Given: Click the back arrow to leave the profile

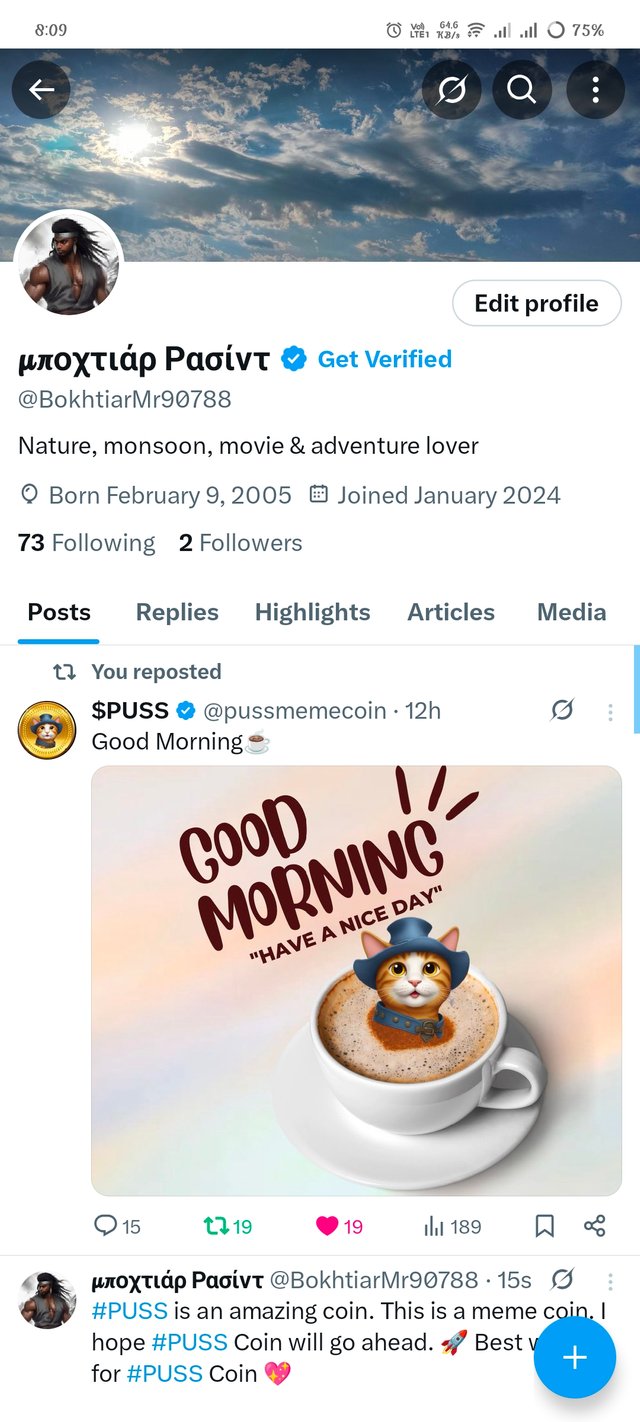Looking at the screenshot, I should coord(40,89).
